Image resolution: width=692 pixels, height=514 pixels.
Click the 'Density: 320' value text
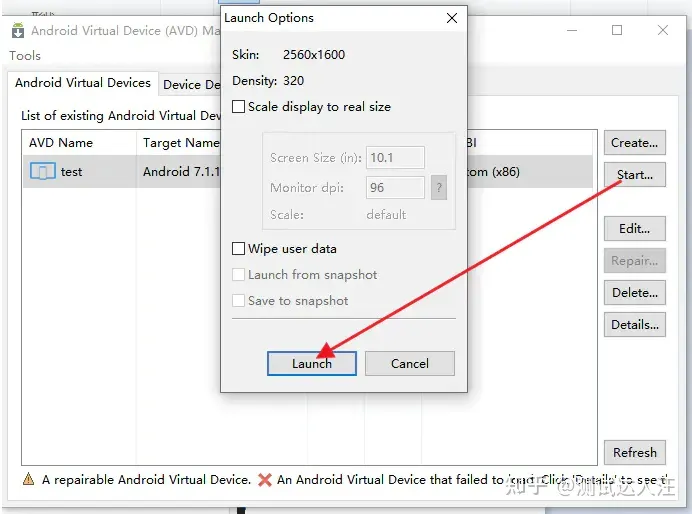[x=293, y=81]
